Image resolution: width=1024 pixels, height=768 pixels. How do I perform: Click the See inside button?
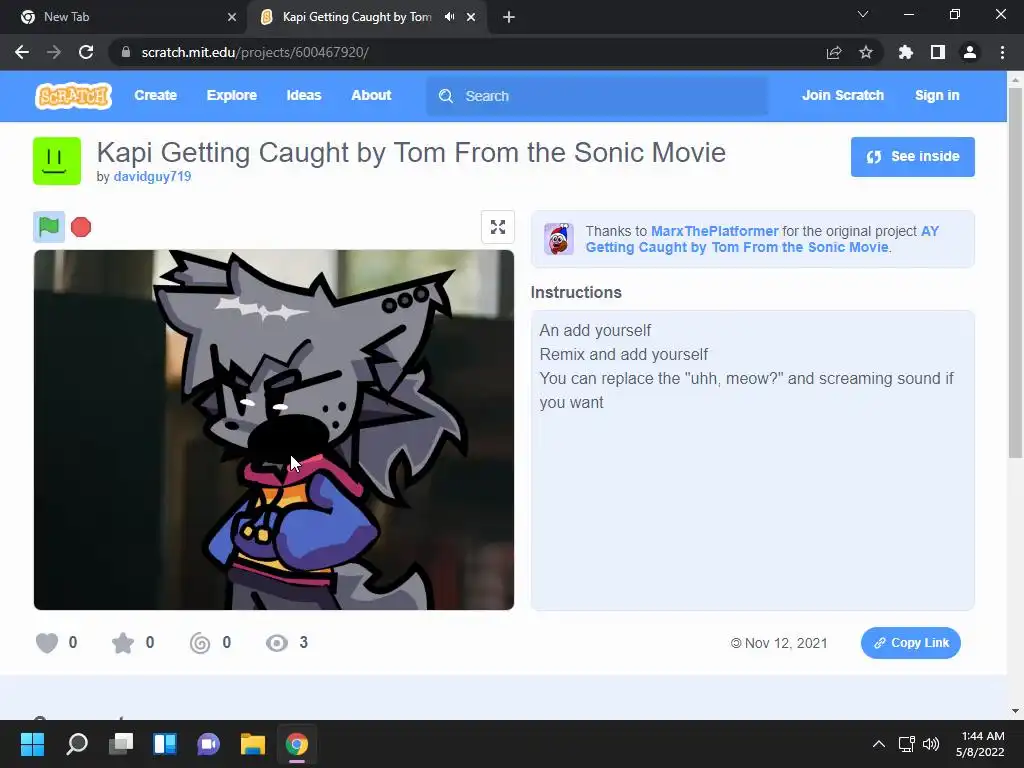[x=912, y=157]
